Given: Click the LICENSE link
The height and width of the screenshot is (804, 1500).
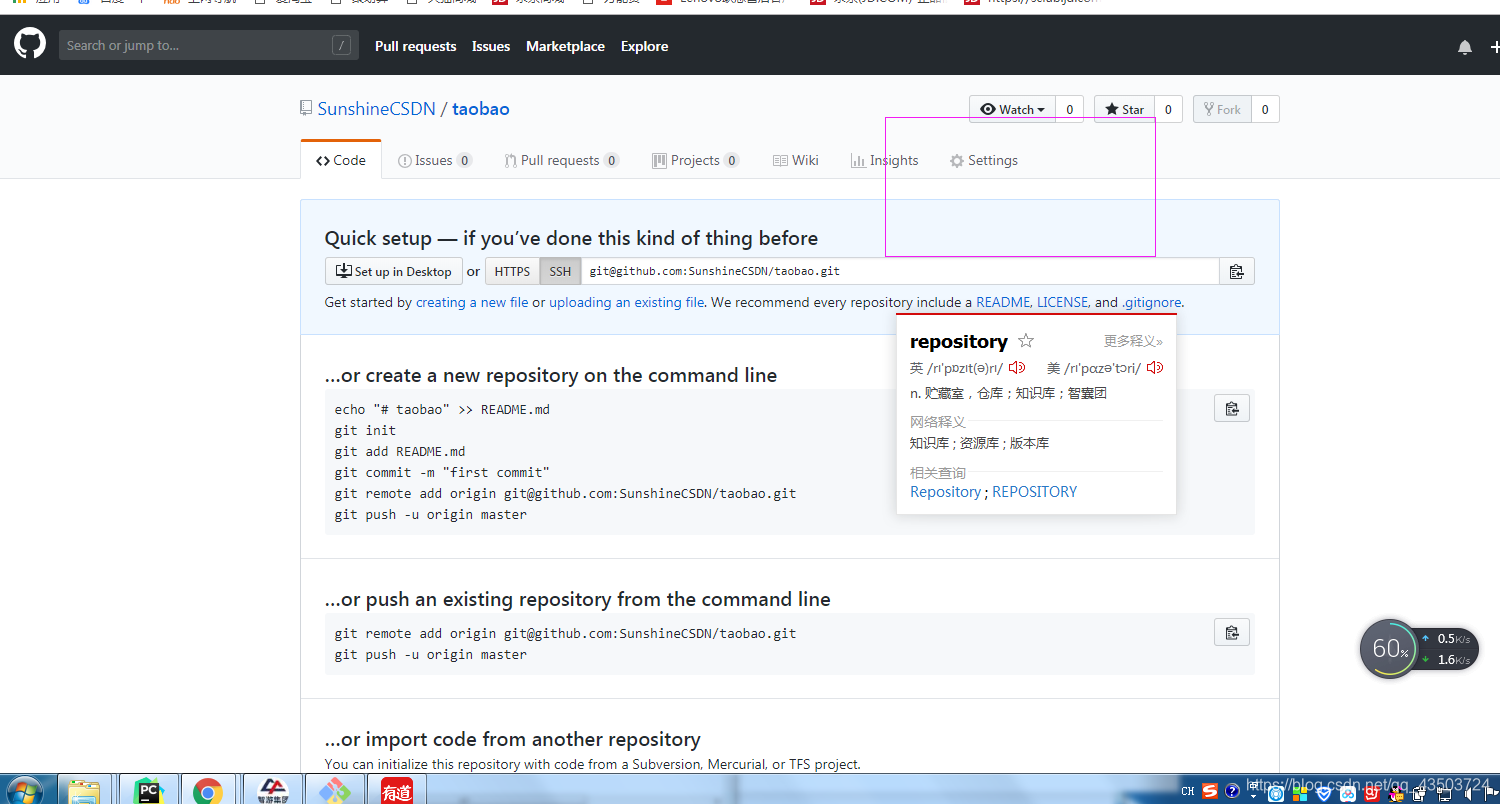Looking at the screenshot, I should click(1062, 302).
